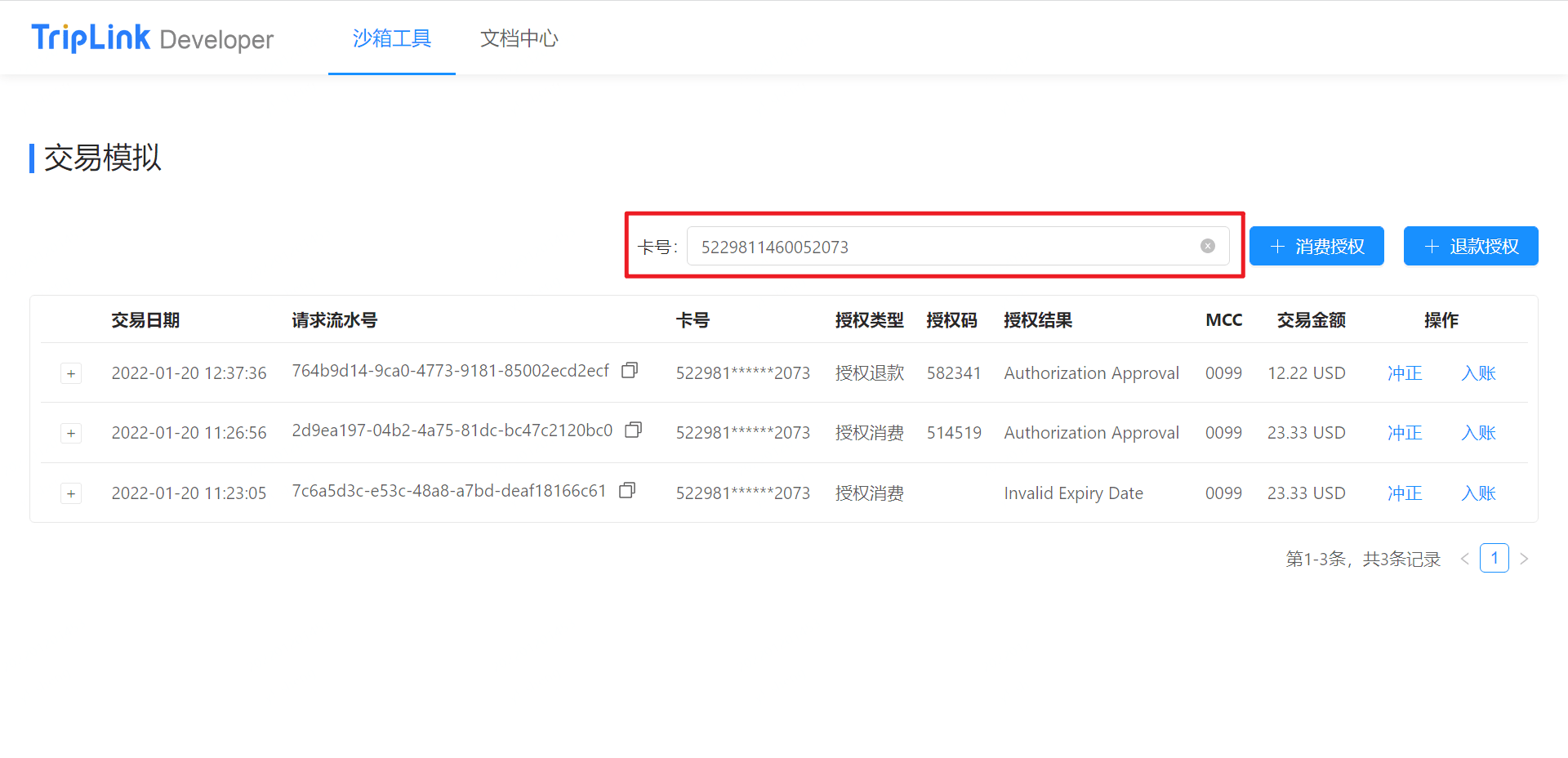The image size is (1568, 758).
Task: Expand the 11:23:05 transaction row
Action: [71, 493]
